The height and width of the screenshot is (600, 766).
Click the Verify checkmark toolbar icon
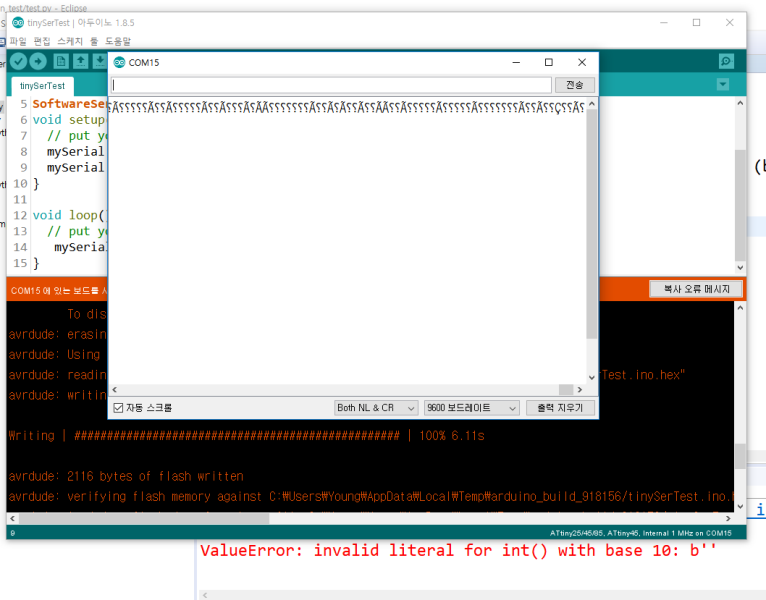pos(19,61)
